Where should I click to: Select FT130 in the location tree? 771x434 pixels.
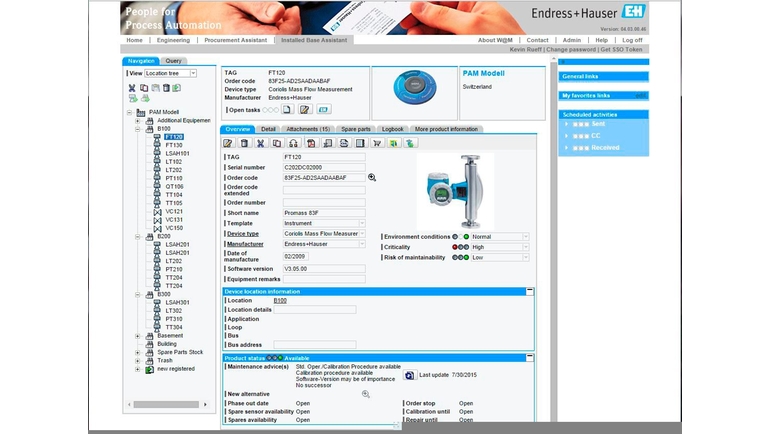174,145
